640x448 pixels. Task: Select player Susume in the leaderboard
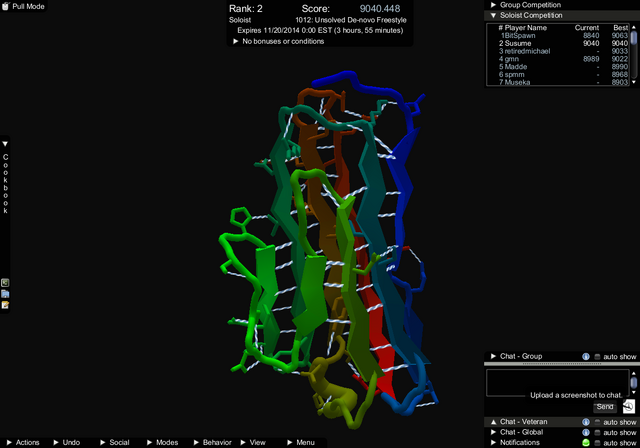(x=563, y=43)
